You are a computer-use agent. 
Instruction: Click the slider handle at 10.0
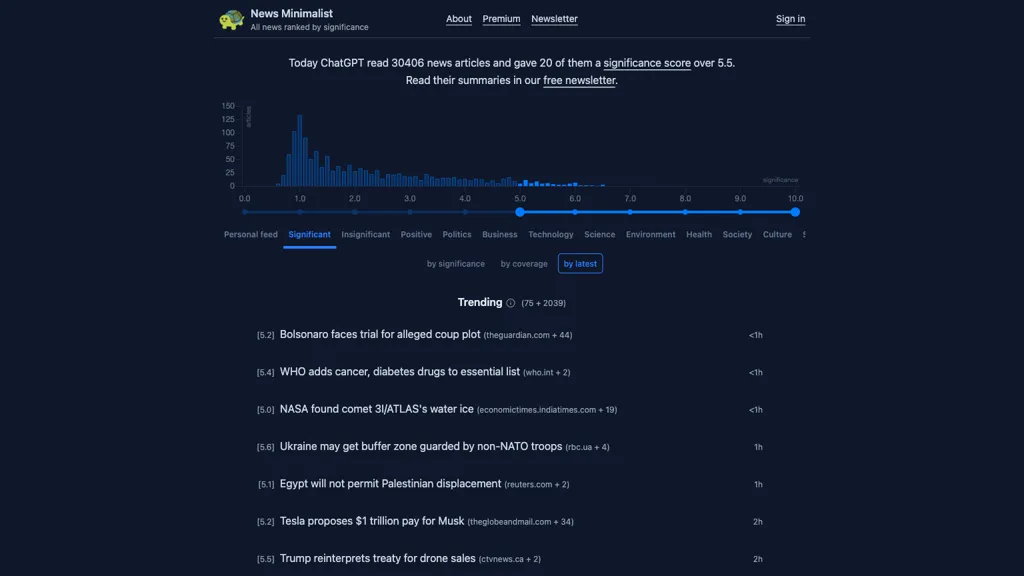point(795,212)
